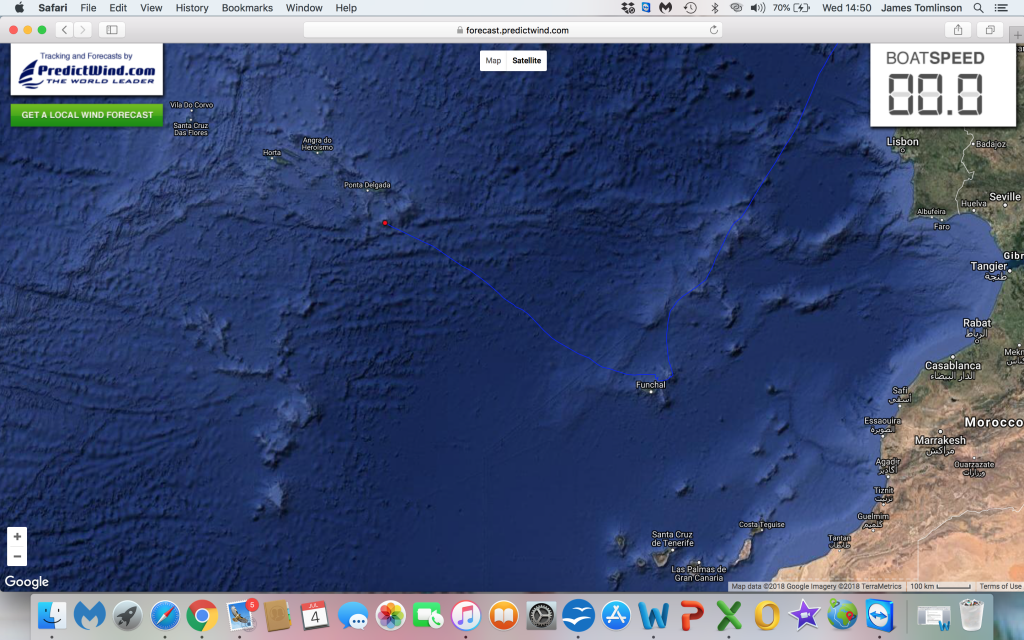
Task: Open the Trash in the Dock
Action: tap(971, 615)
